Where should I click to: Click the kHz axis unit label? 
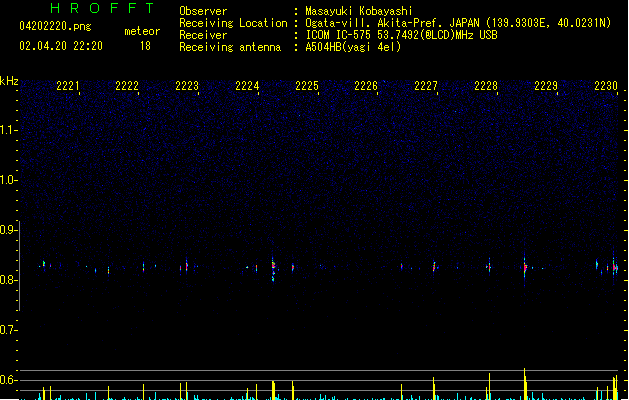coord(9,81)
